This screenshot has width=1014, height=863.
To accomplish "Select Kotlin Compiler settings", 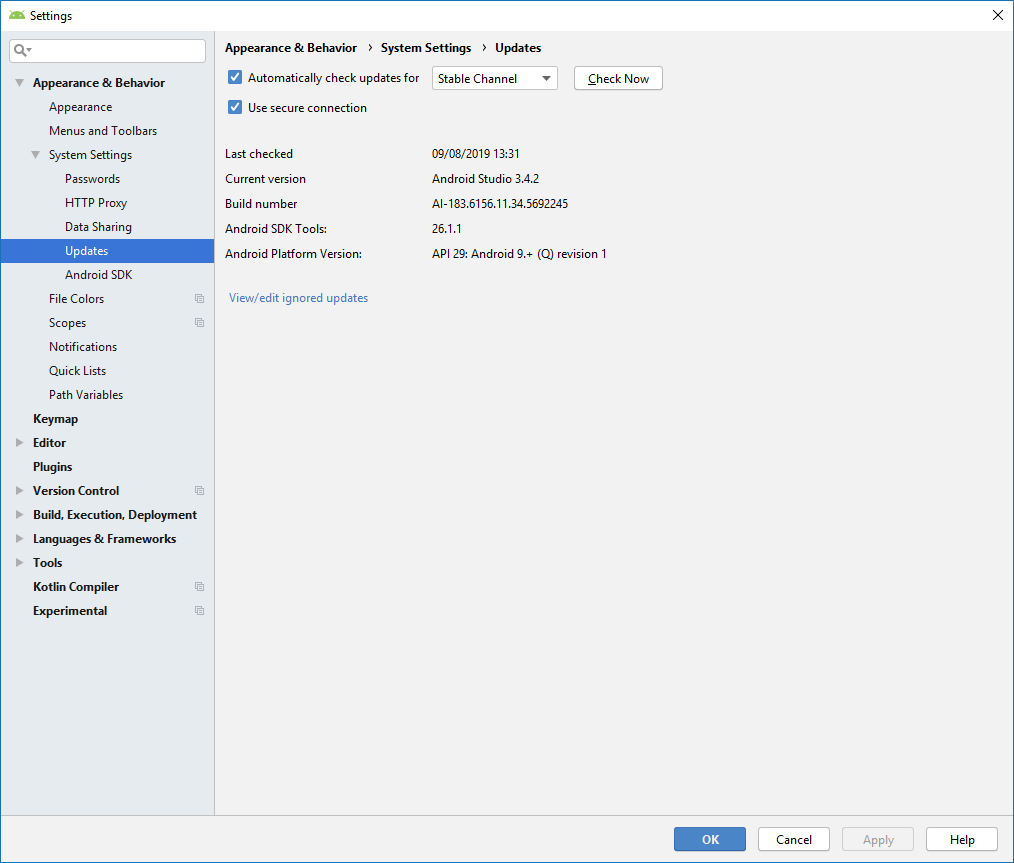I will pyautogui.click(x=76, y=586).
